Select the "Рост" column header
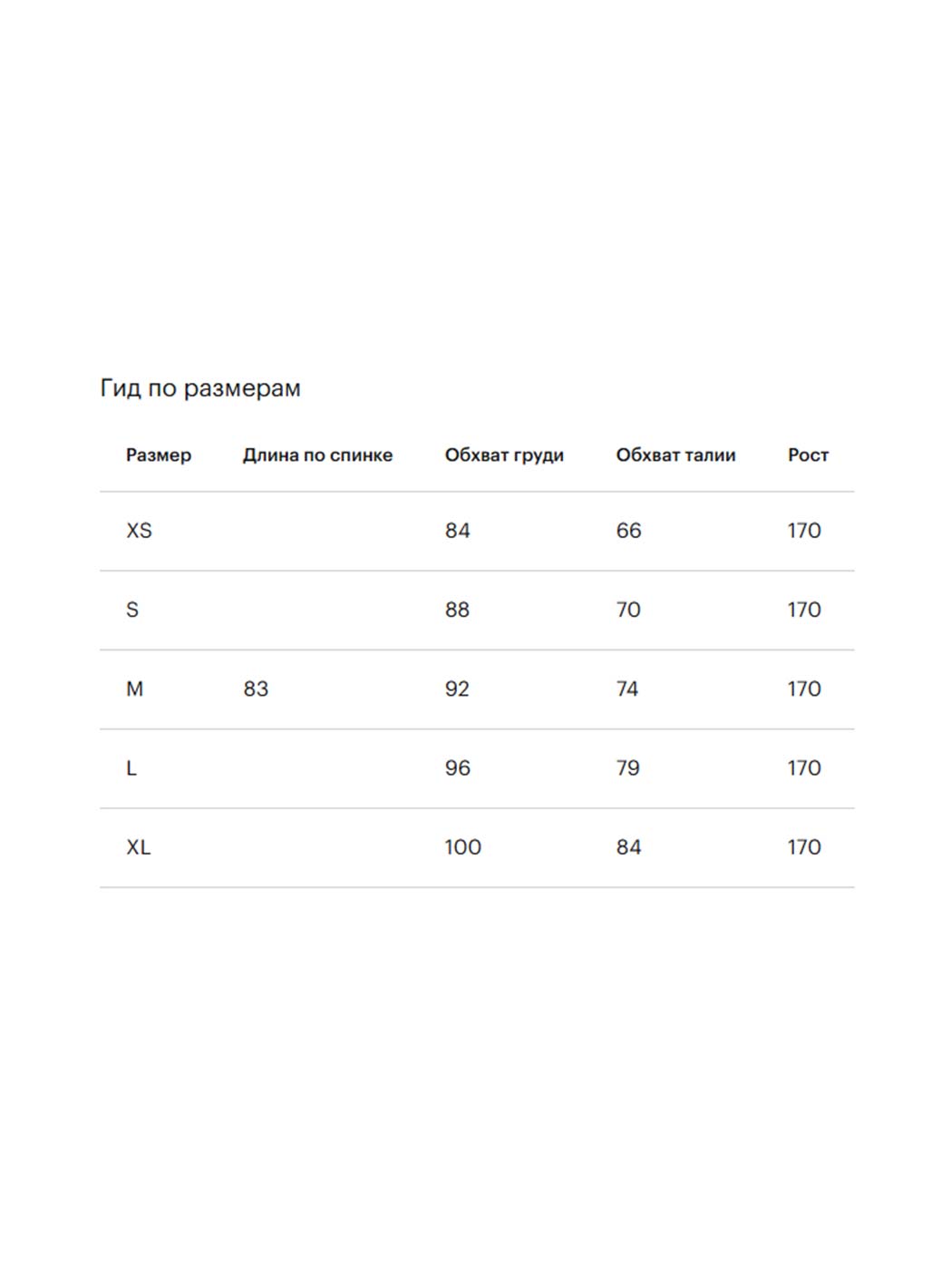Viewport: 952px width, 1270px height. click(x=808, y=455)
